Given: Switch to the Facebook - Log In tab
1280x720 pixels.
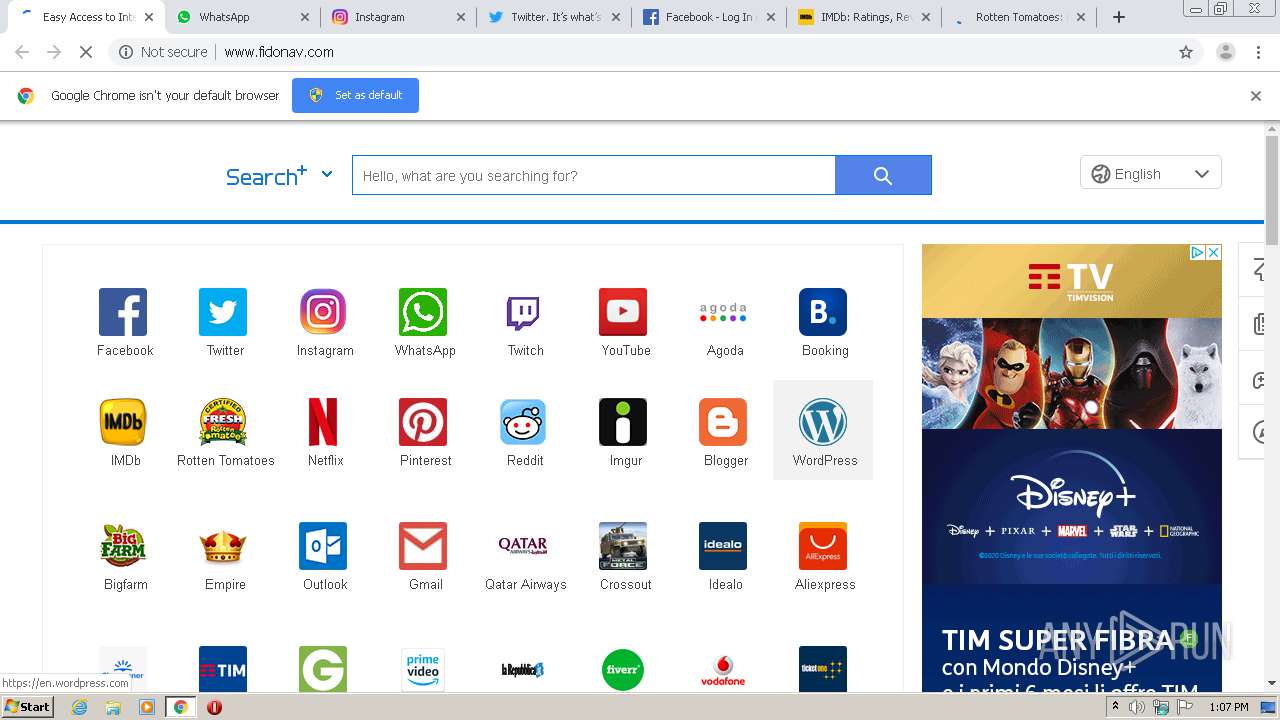Looking at the screenshot, I should pos(710,17).
